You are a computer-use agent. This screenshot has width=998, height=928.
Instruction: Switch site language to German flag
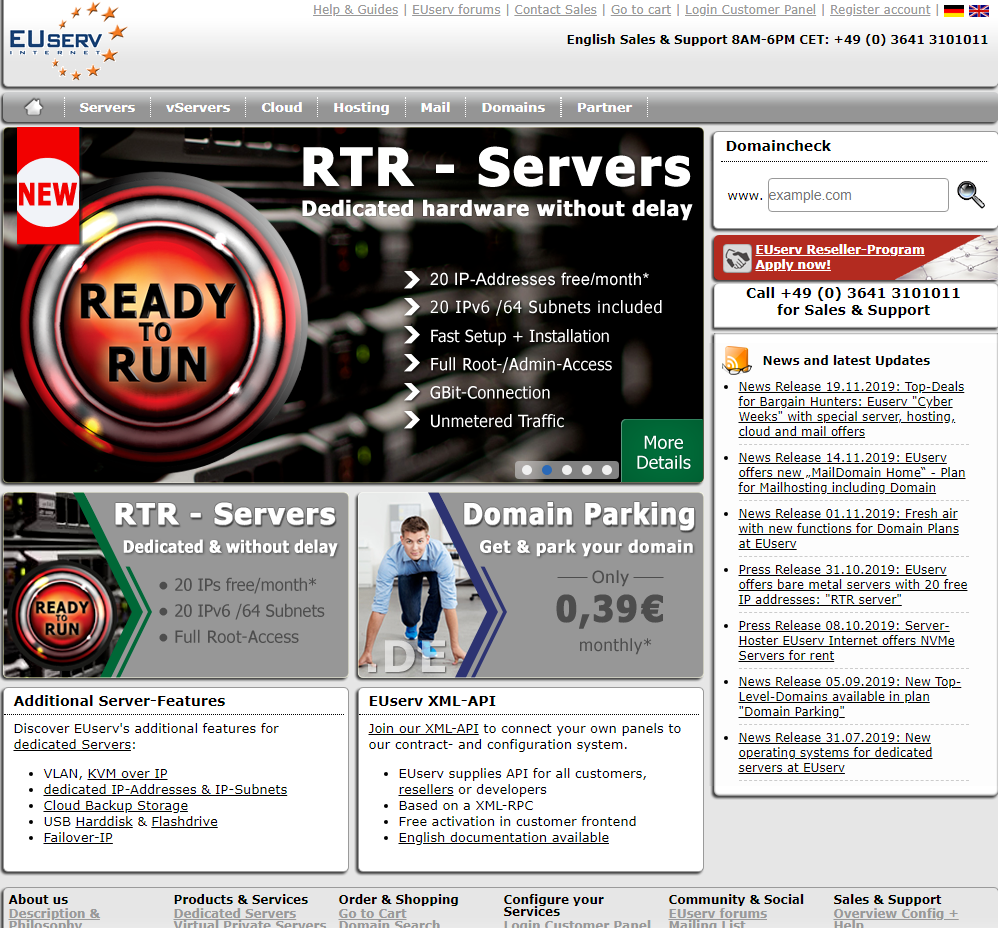pos(954,11)
